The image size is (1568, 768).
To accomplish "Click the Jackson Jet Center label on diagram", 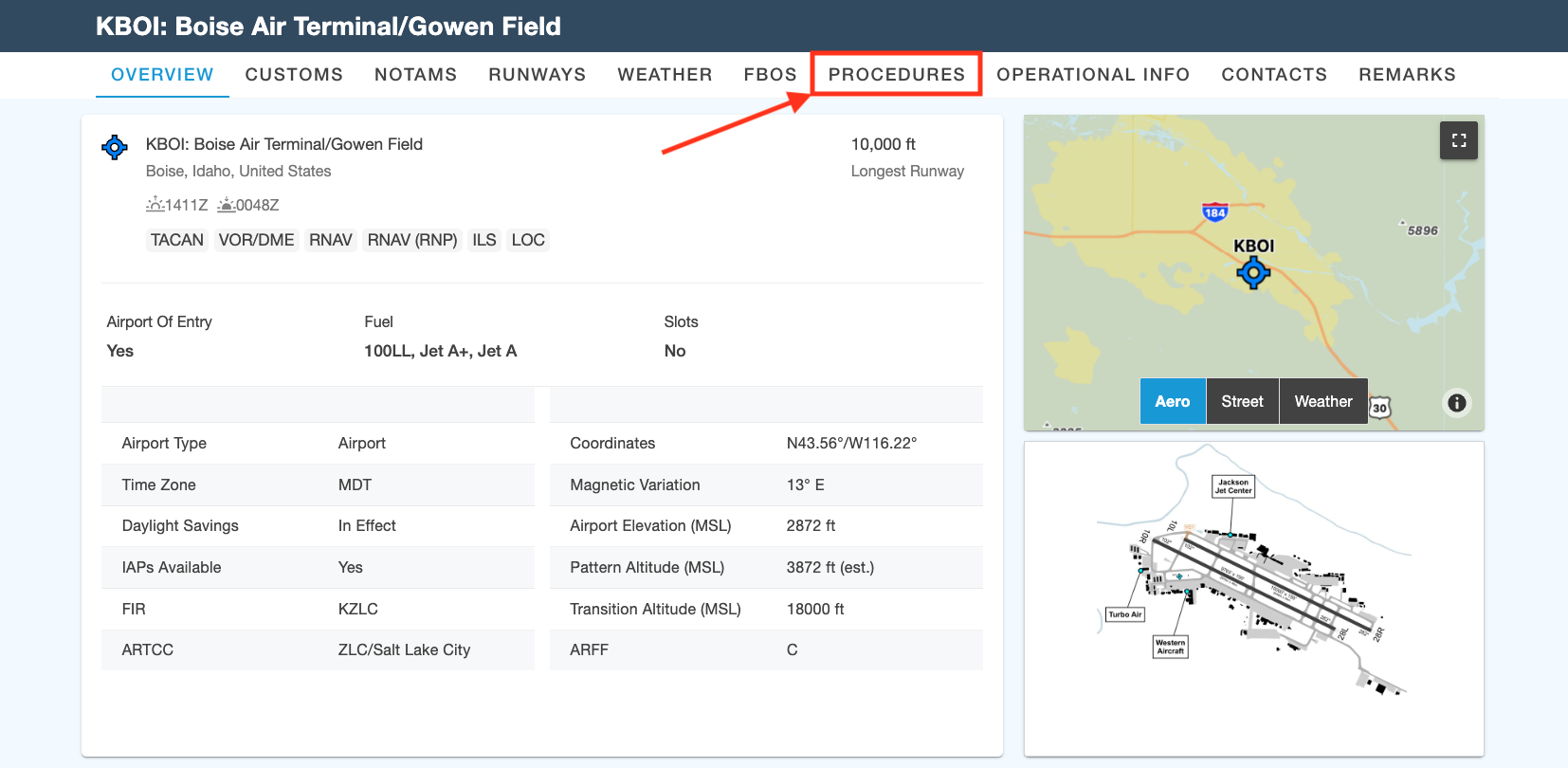I will 1233,486.
